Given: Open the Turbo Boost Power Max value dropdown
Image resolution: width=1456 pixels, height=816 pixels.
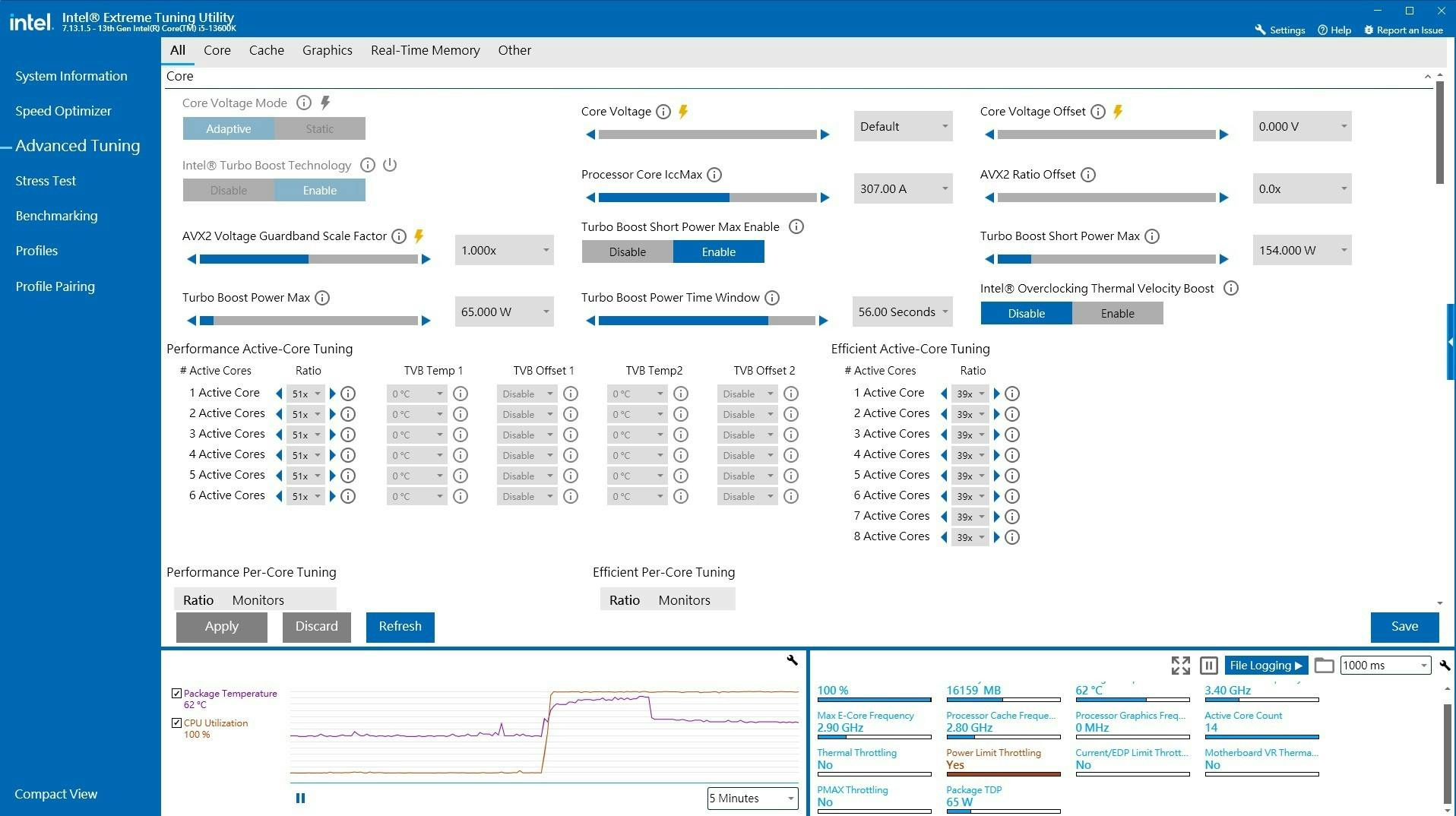Looking at the screenshot, I should click(504, 312).
